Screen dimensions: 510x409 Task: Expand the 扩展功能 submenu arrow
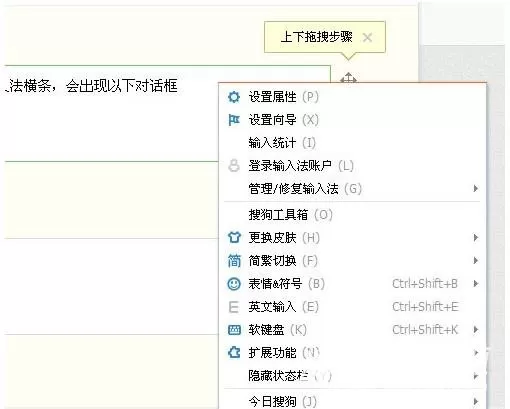[x=476, y=353]
